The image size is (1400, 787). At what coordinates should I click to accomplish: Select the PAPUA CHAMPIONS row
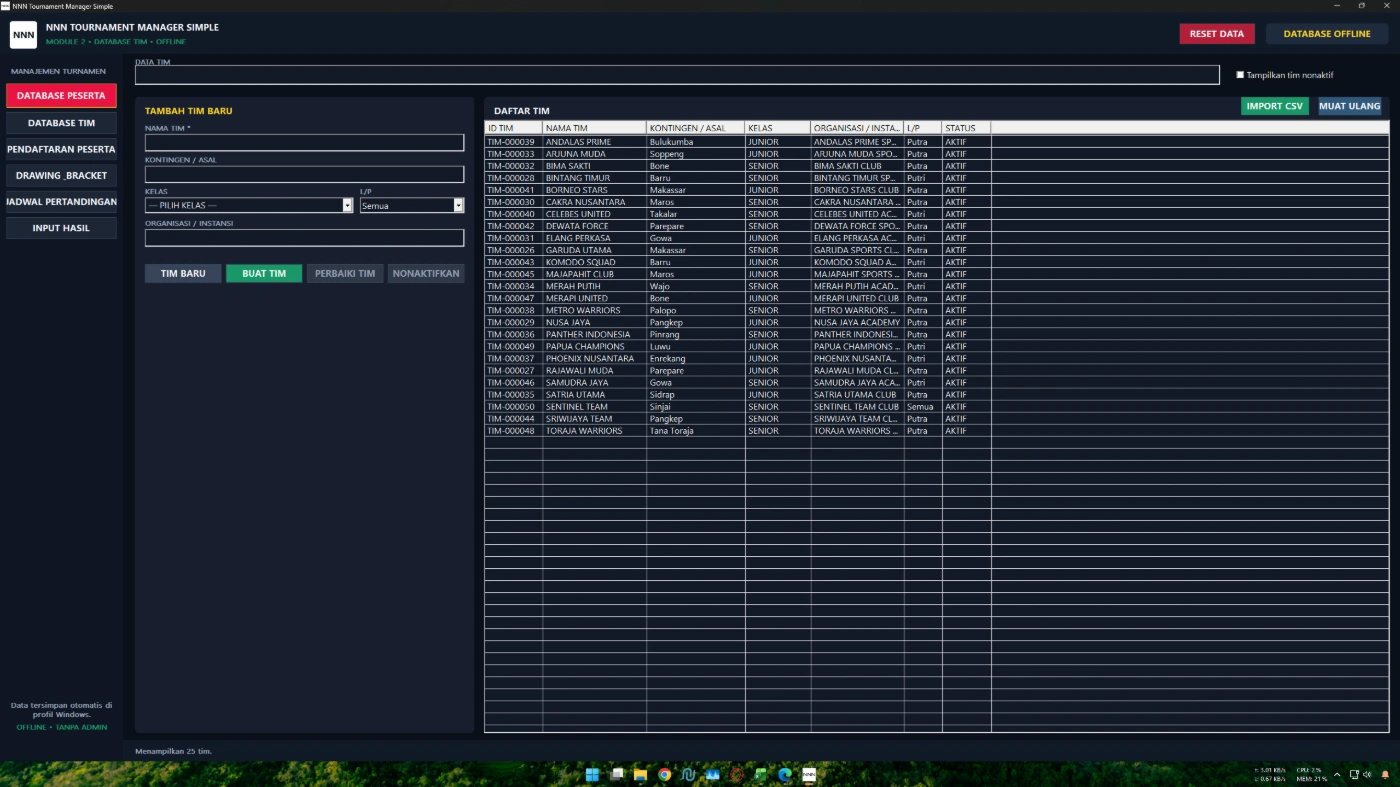(x=937, y=346)
